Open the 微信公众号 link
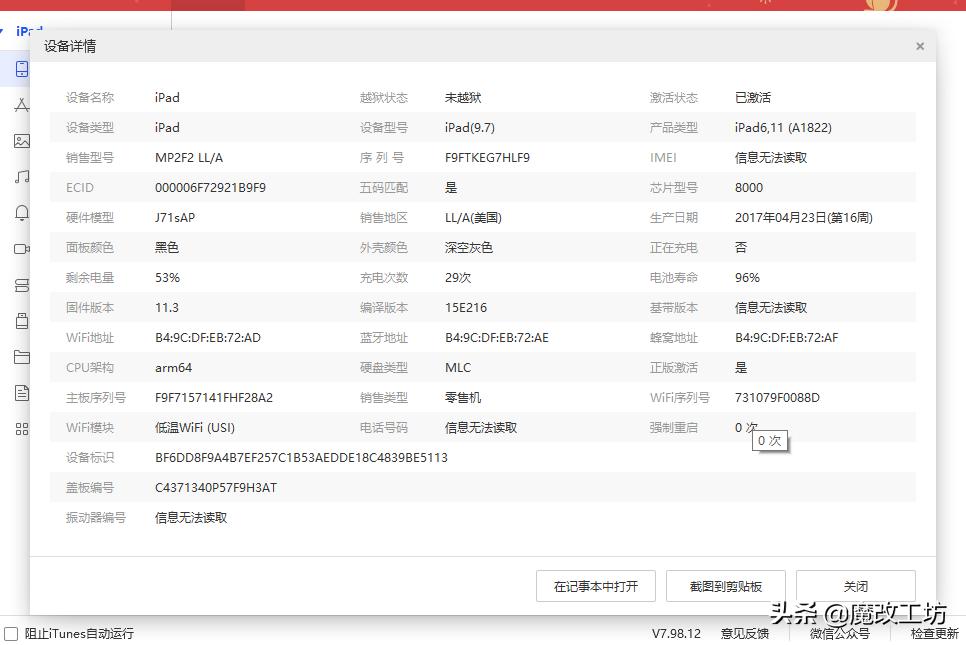 [840, 633]
